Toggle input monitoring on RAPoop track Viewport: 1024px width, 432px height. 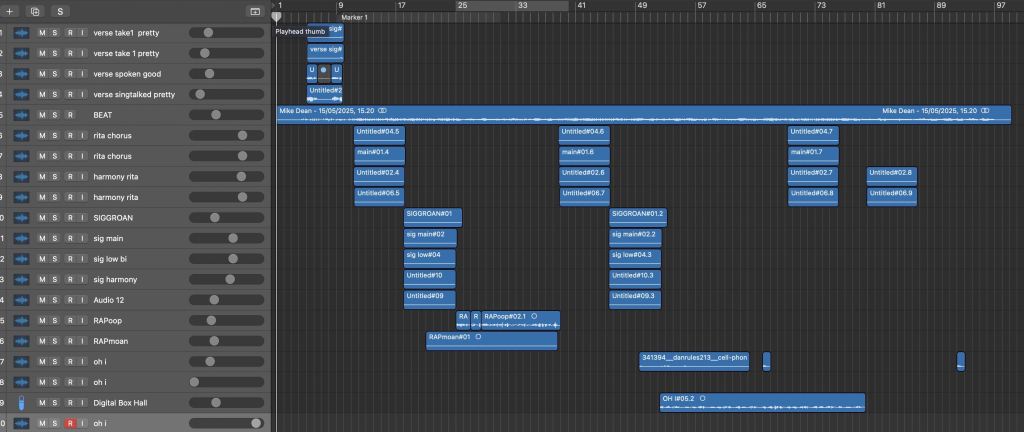[x=83, y=321]
